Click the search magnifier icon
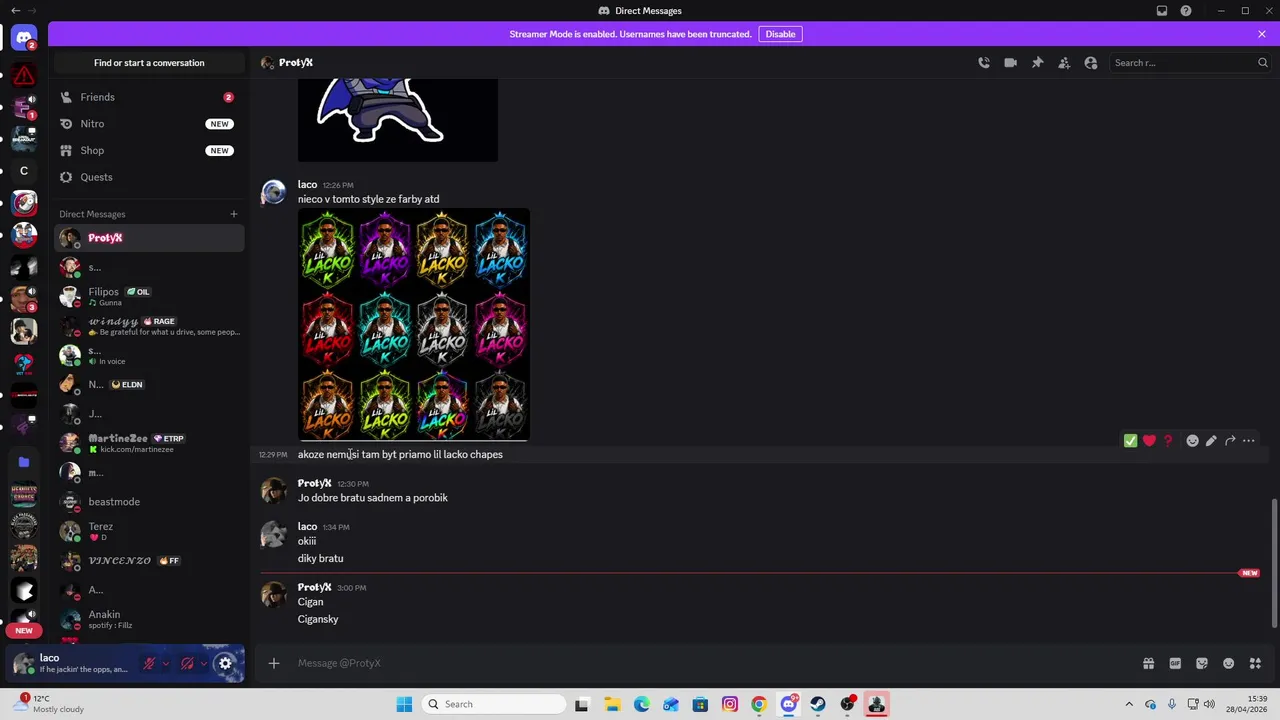The image size is (1280, 720). (1262, 63)
